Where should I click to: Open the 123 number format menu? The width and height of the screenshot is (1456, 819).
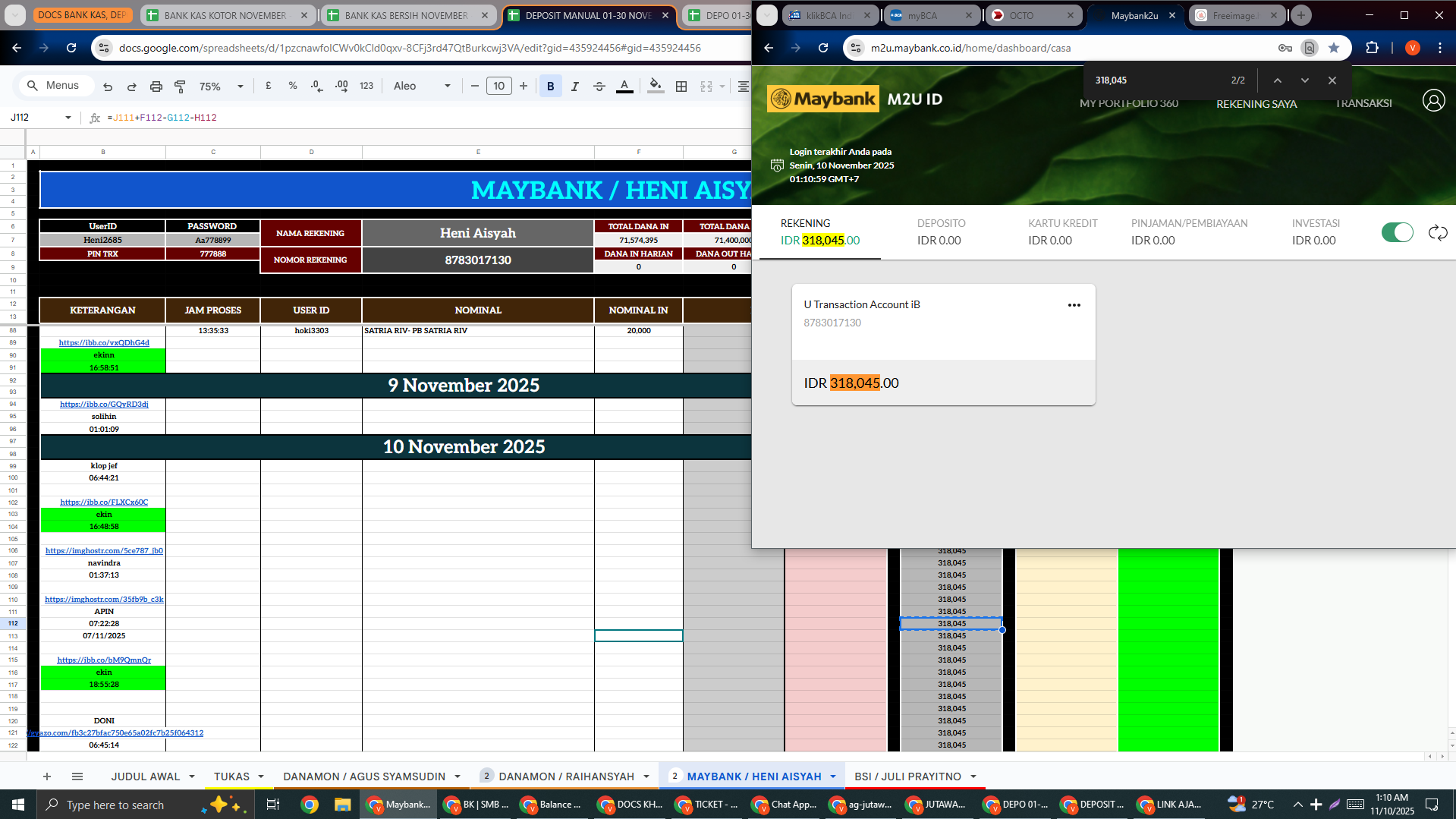[x=366, y=87]
